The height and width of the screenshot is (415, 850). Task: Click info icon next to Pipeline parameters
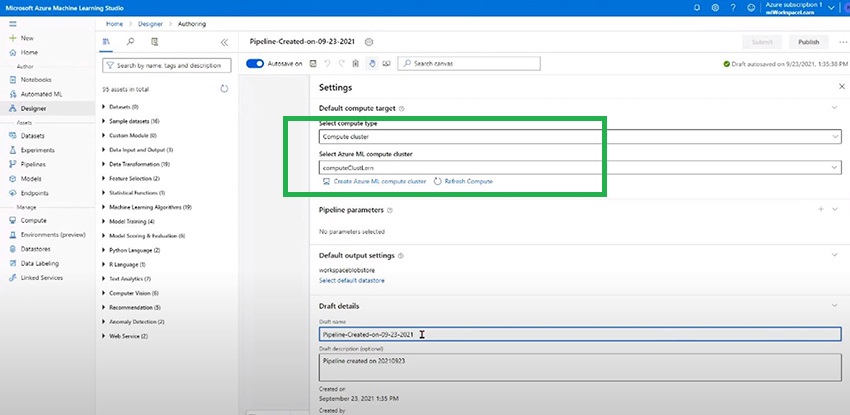(390, 210)
